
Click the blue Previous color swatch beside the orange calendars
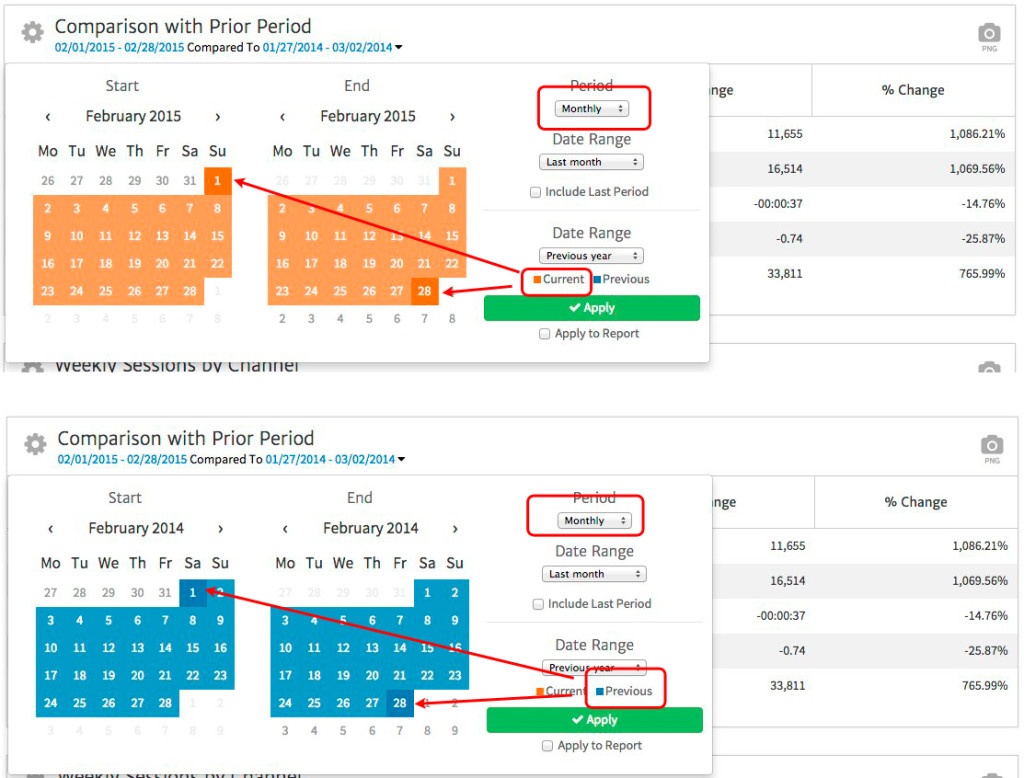tap(597, 280)
